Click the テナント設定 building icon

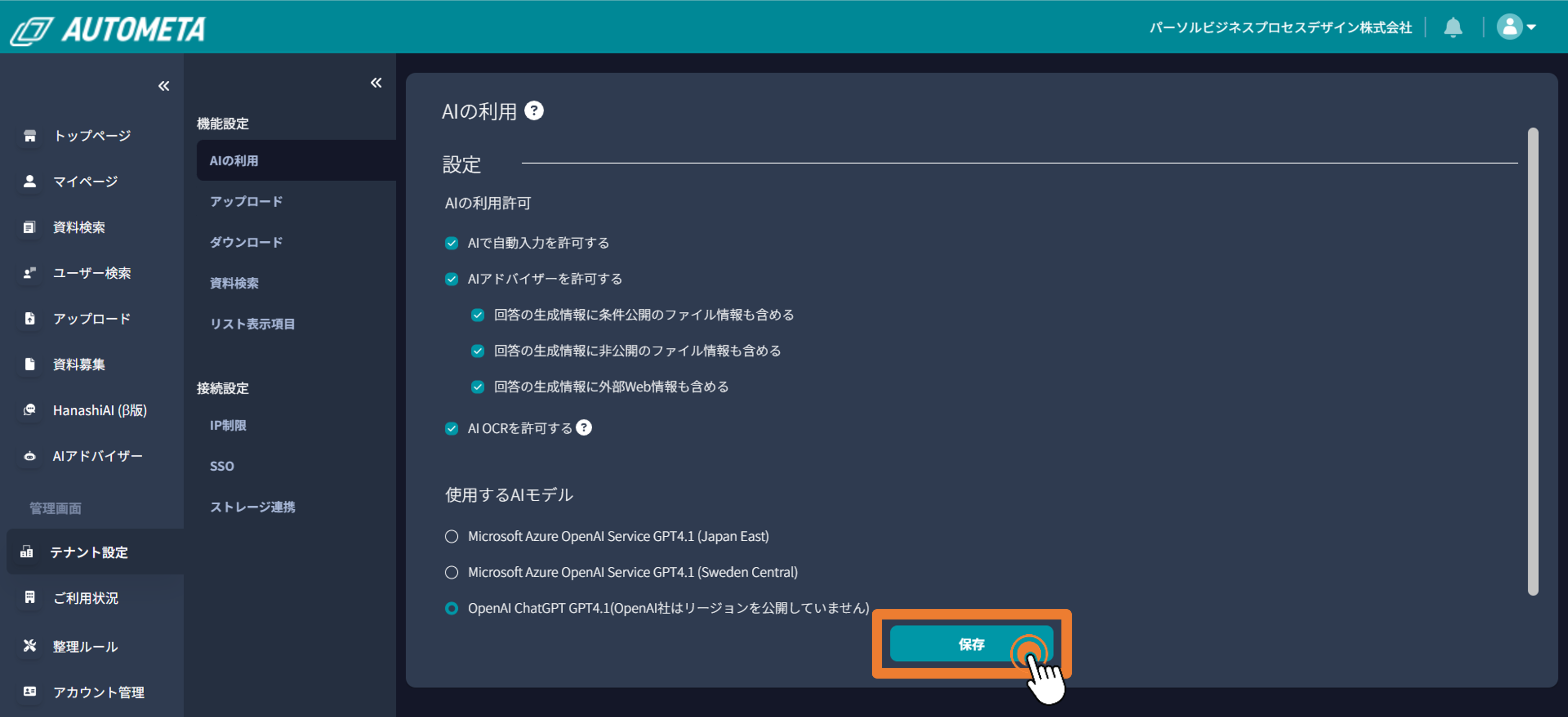coord(27,552)
